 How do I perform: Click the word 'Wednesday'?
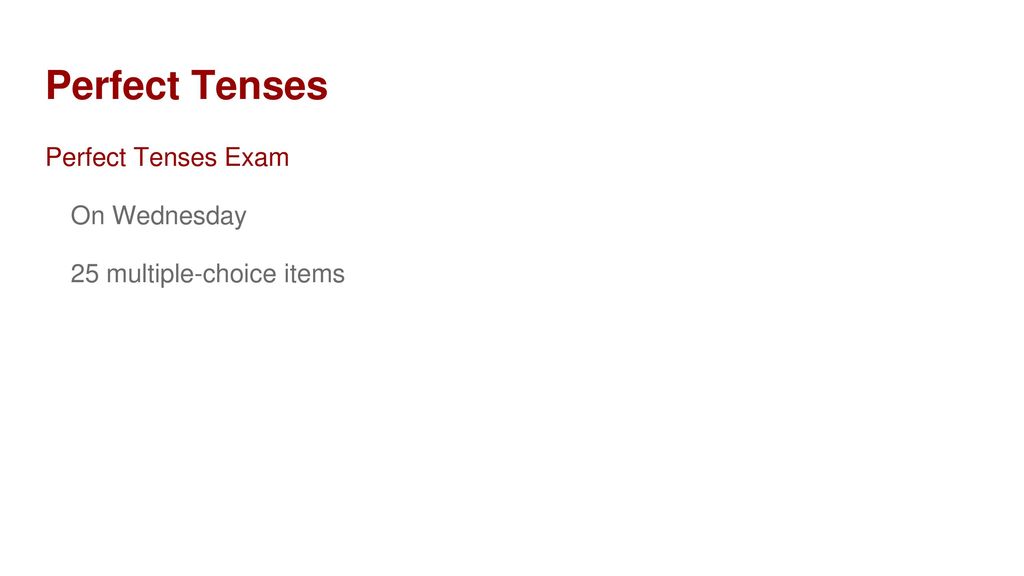180,216
